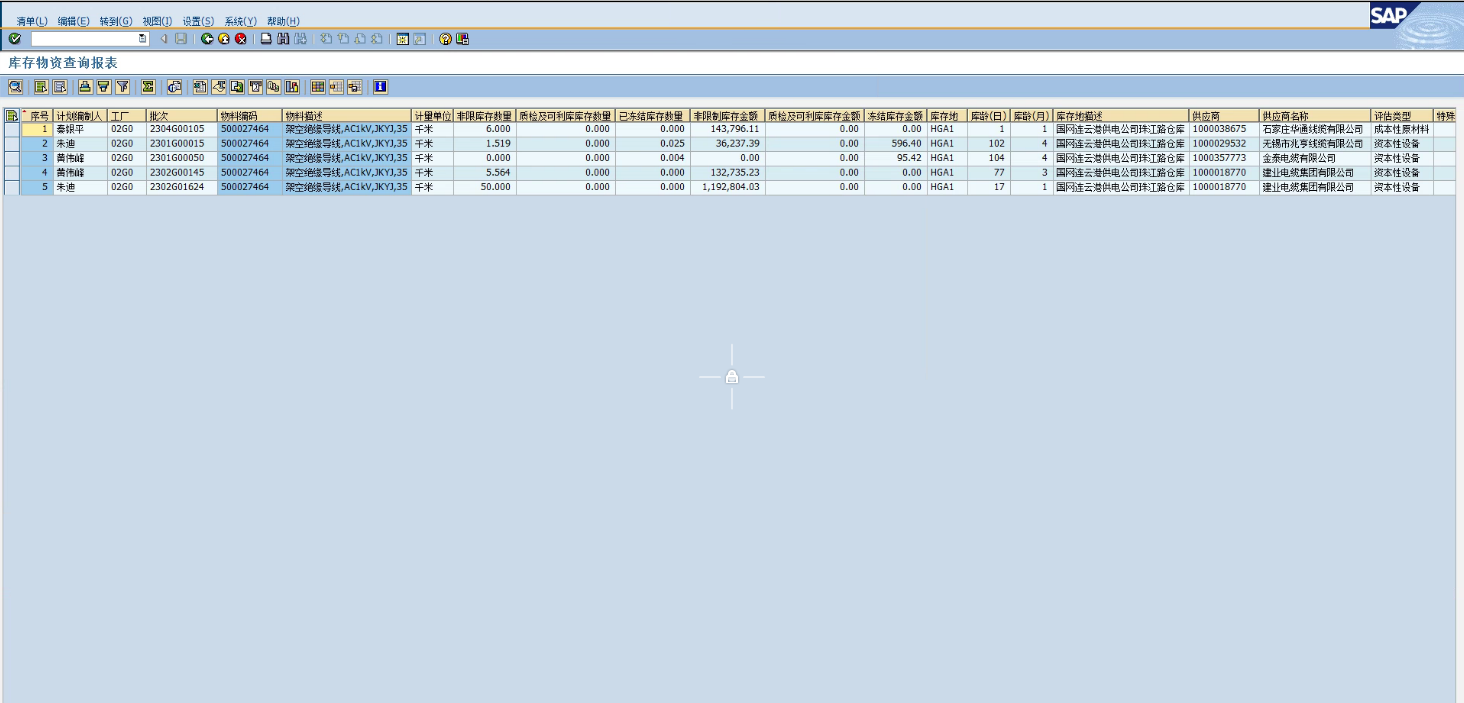
Task: Click the green Back arrow icon
Action: coord(207,39)
